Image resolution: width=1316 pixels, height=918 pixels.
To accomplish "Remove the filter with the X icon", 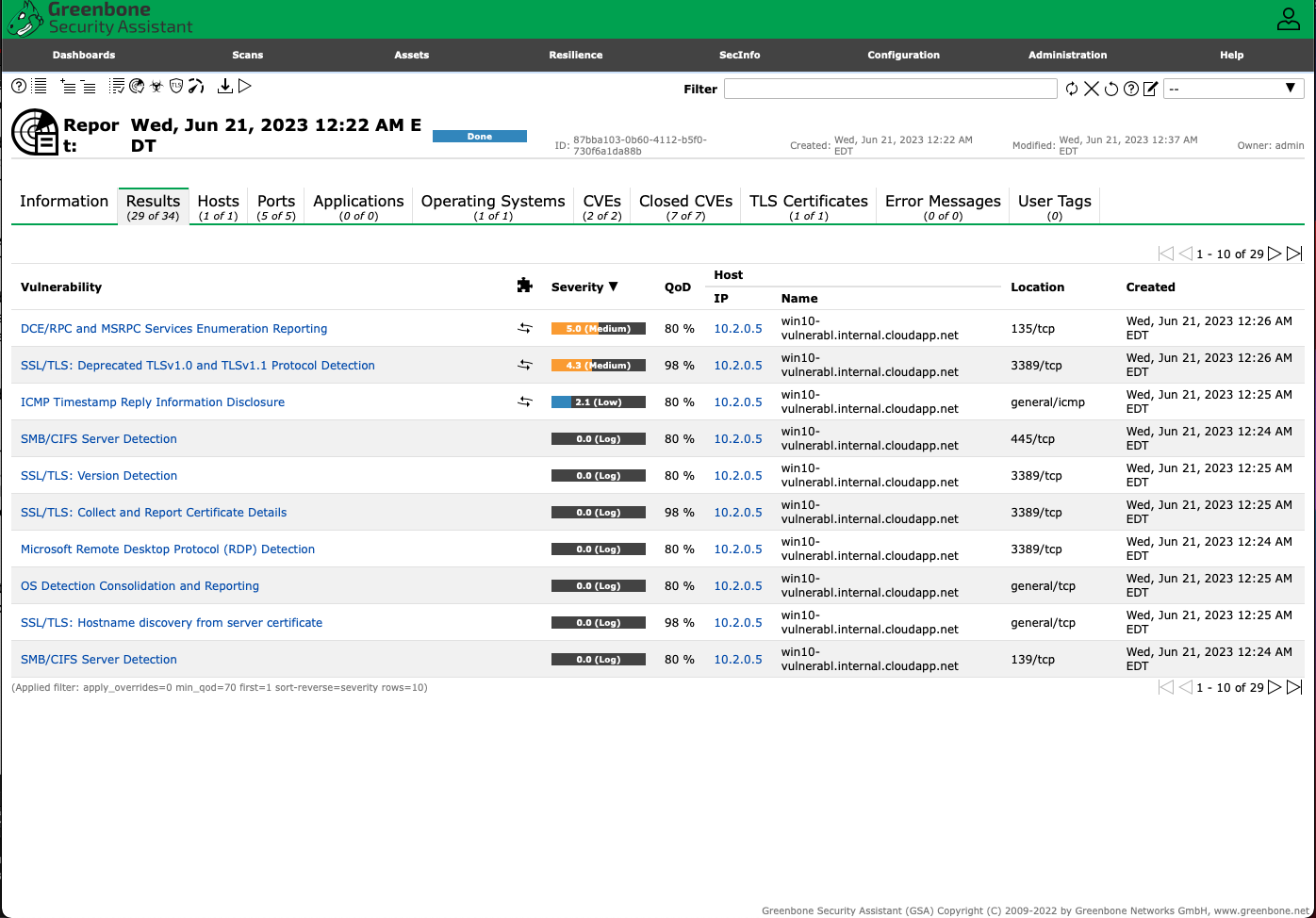I will [x=1092, y=89].
